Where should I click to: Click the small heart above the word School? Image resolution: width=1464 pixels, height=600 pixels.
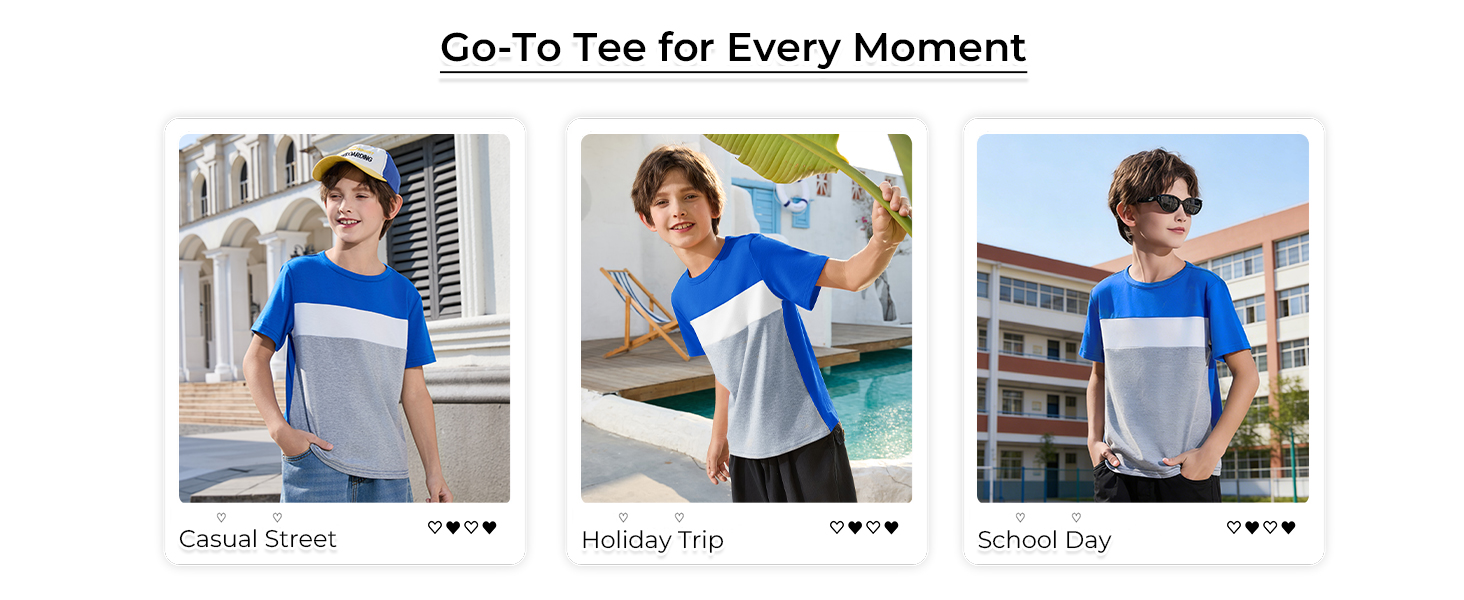pos(1020,517)
